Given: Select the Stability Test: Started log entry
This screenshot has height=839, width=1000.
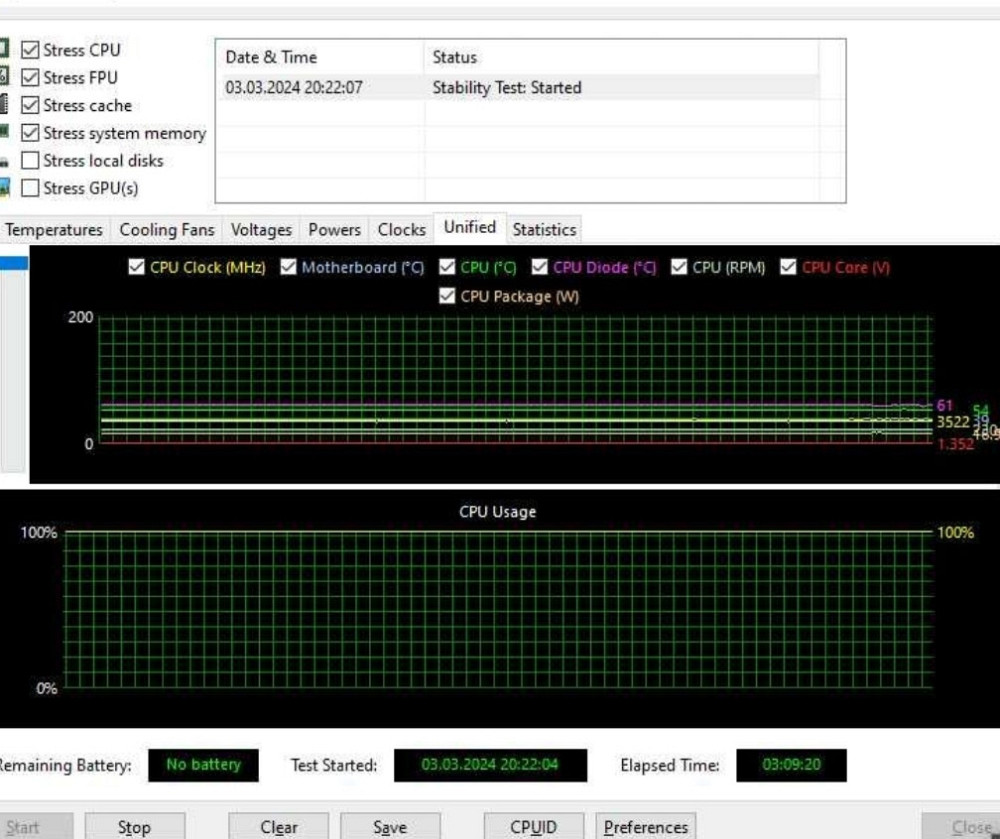Looking at the screenshot, I should [x=506, y=88].
